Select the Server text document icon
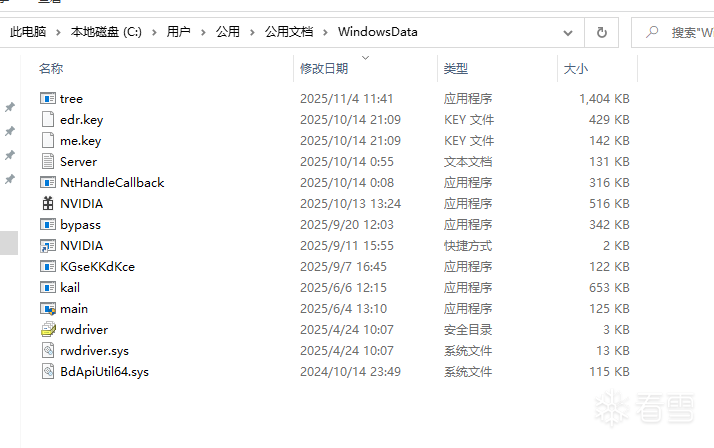Screen dimensions: 714x448 click(48, 161)
